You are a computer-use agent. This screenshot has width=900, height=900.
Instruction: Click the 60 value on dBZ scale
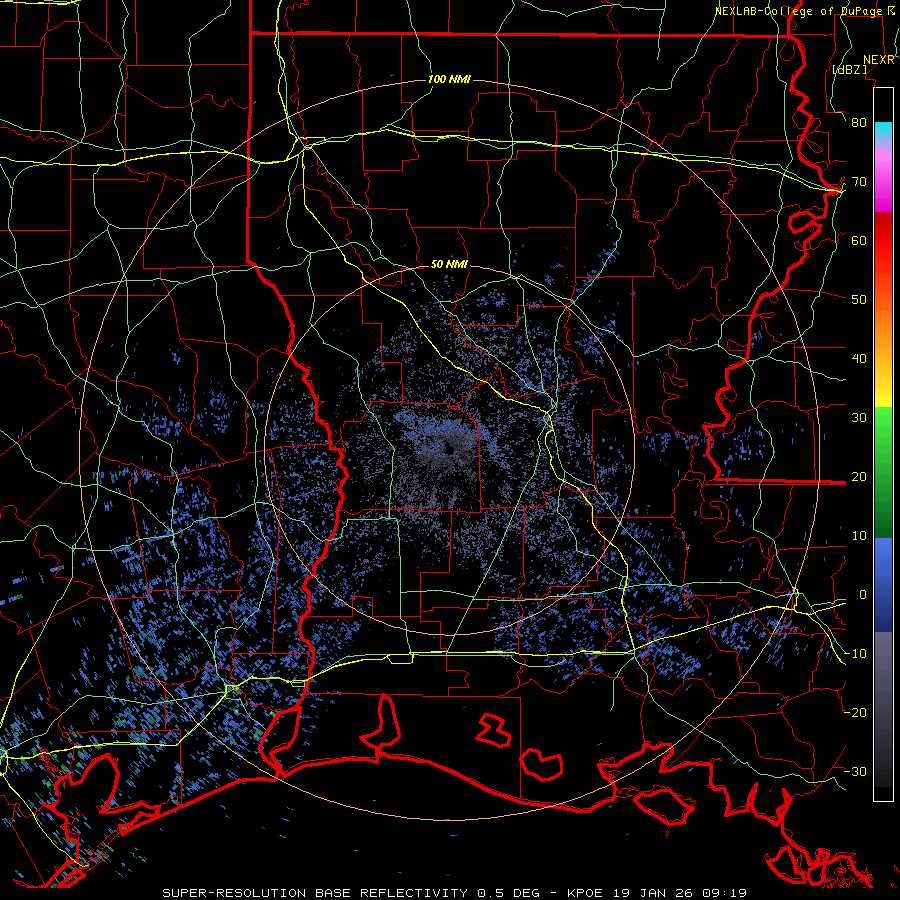[859, 240]
